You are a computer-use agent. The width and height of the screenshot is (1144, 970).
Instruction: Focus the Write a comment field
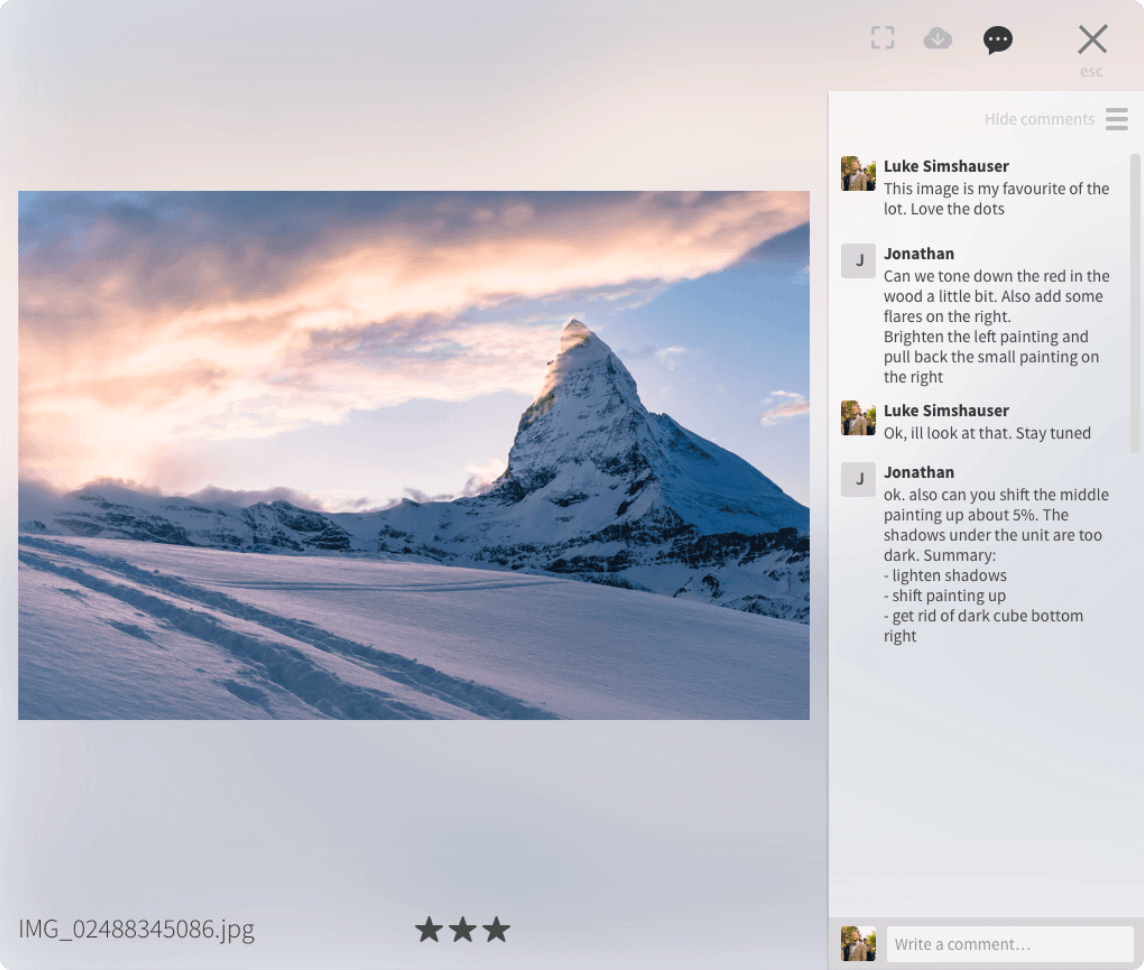1009,944
